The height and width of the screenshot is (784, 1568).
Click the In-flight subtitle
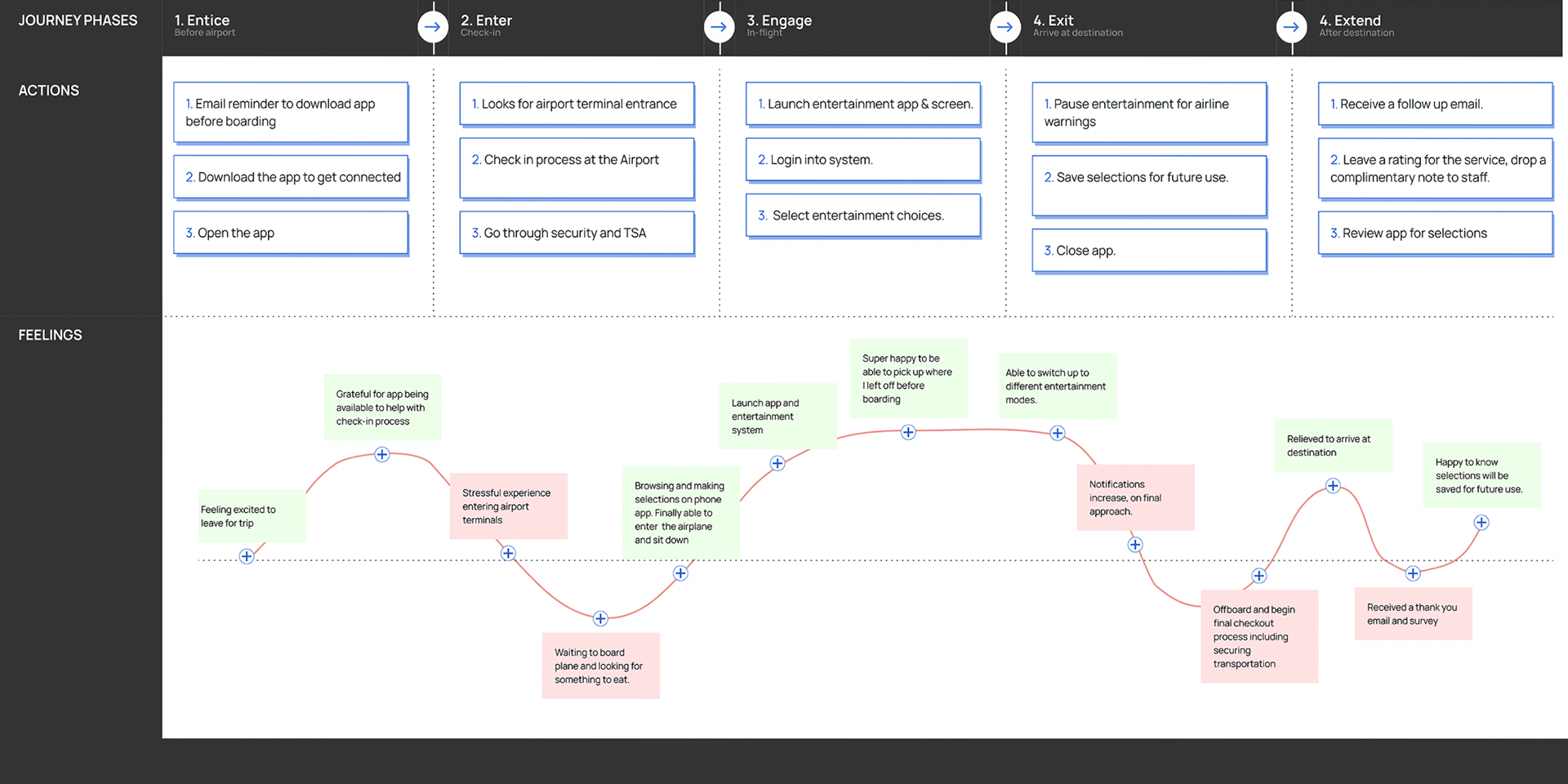tap(764, 33)
